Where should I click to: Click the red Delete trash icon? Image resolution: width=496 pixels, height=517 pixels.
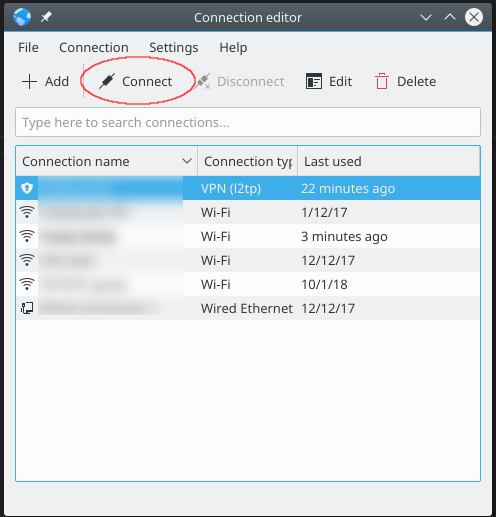pyautogui.click(x=382, y=81)
